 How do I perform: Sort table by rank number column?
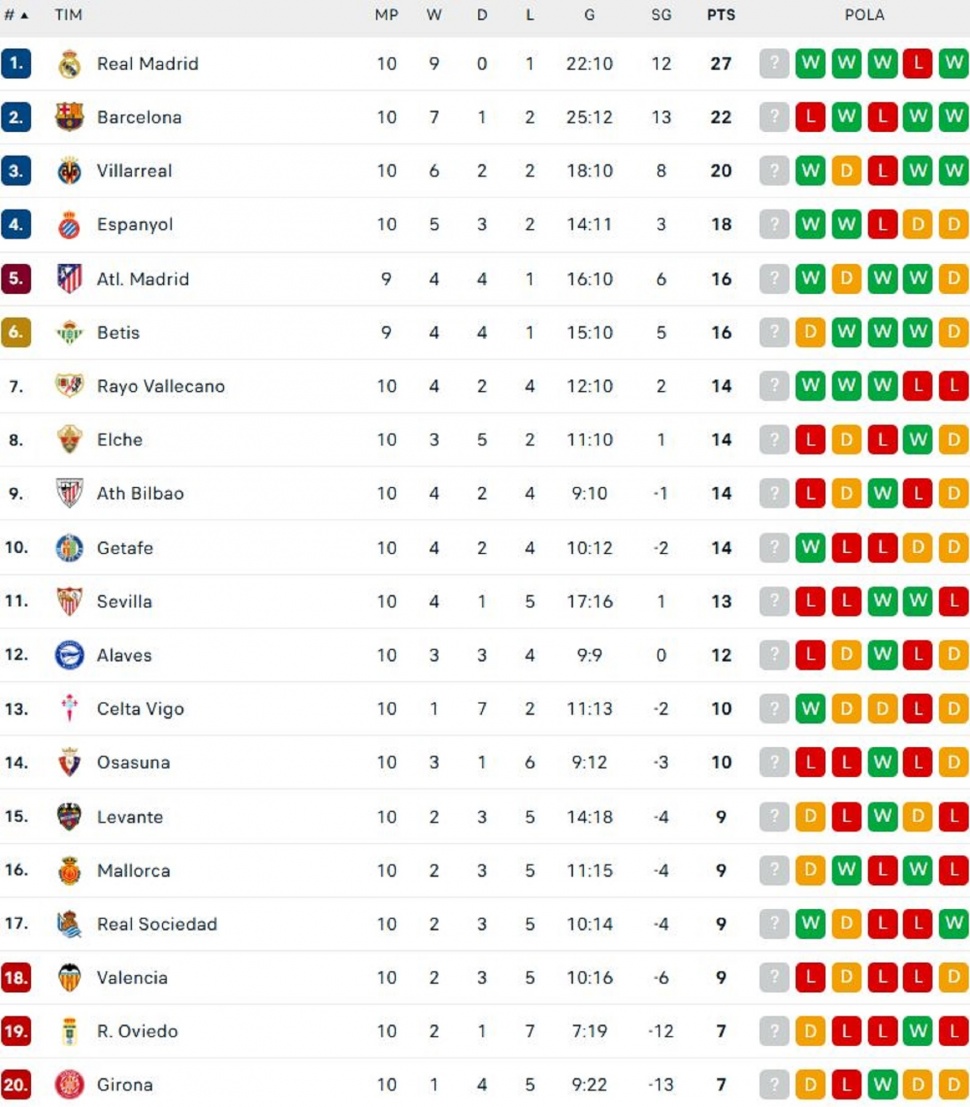click(x=16, y=15)
